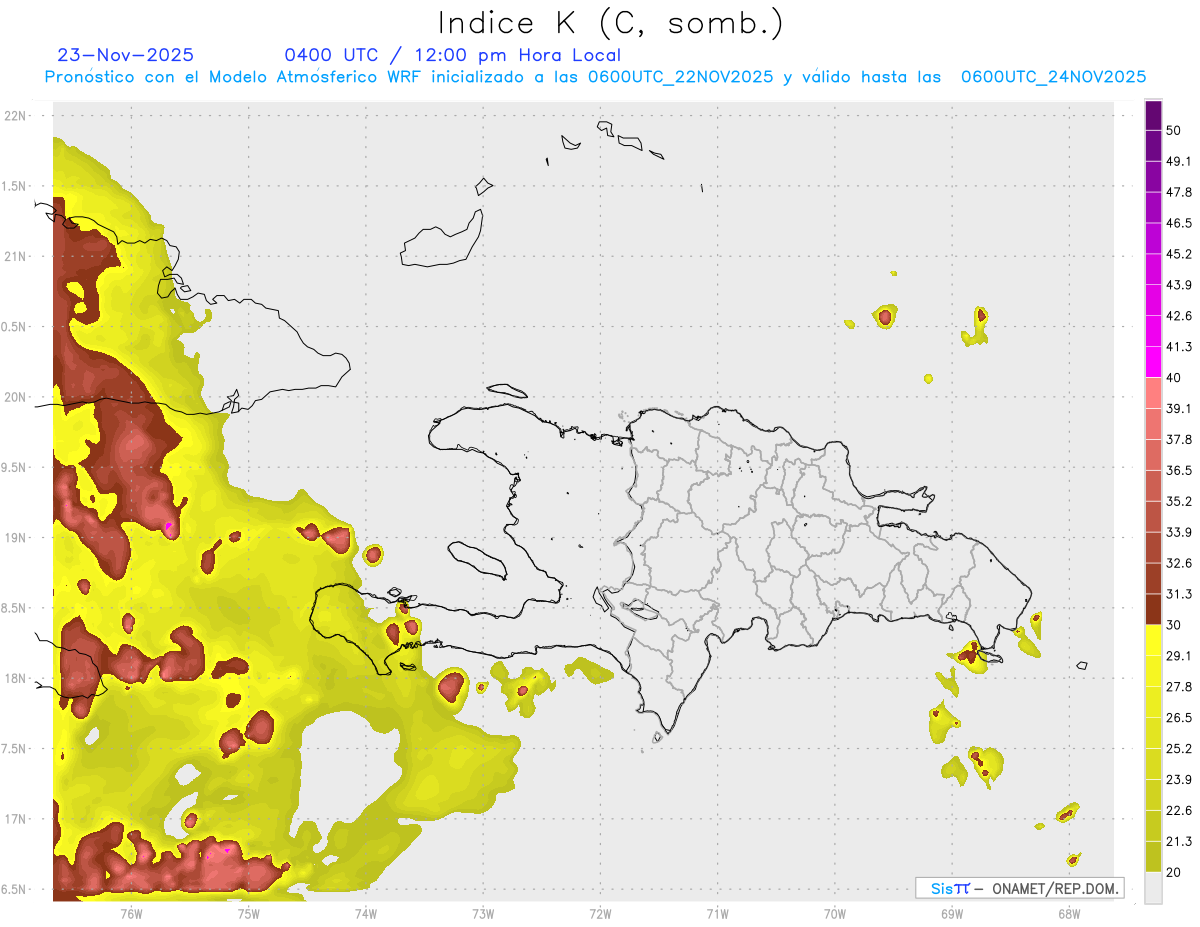Click longitude axis label "76W"

pos(131,914)
